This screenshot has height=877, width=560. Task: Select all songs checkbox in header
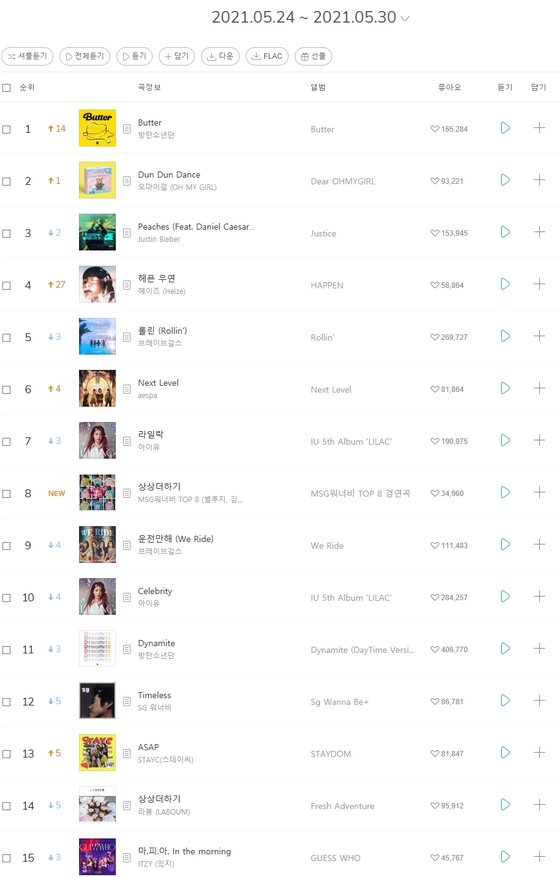[x=7, y=88]
